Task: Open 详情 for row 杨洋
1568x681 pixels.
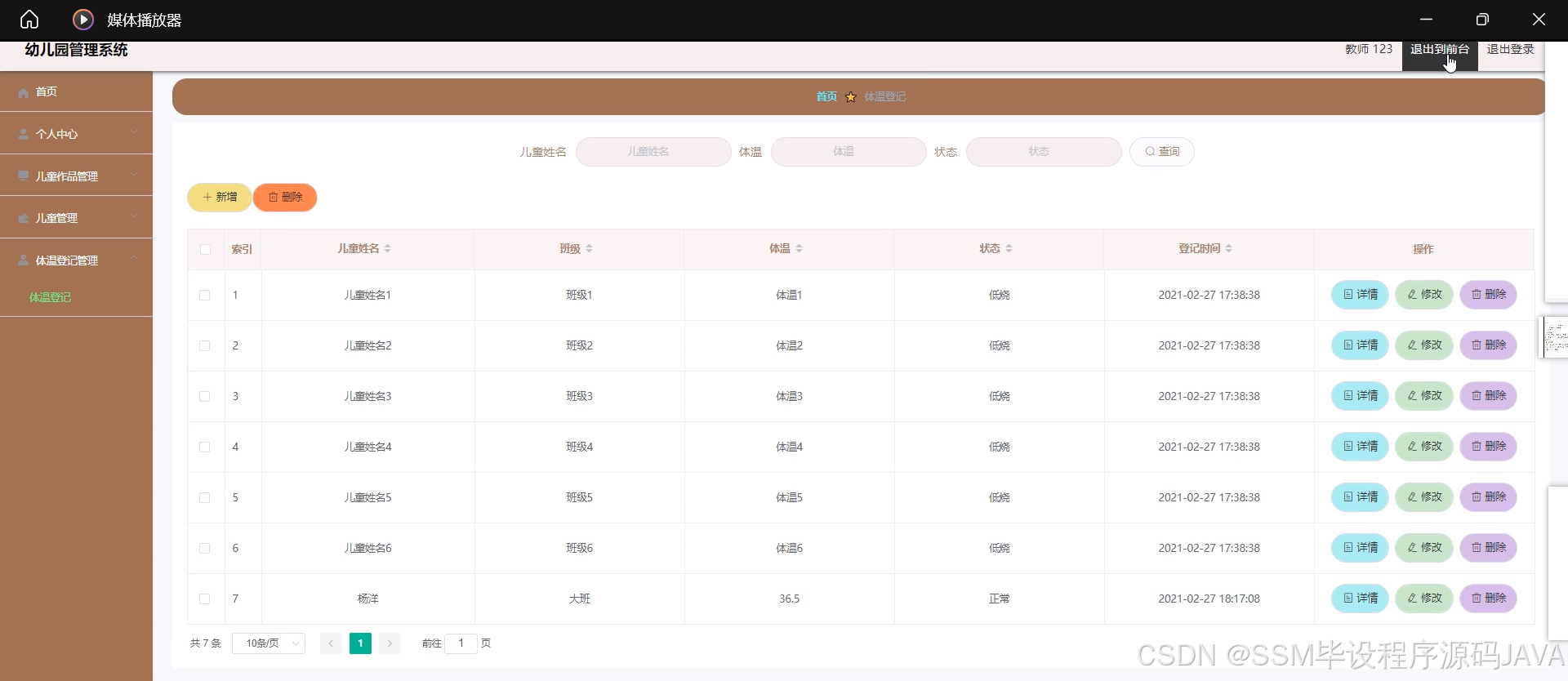Action: coord(1360,599)
